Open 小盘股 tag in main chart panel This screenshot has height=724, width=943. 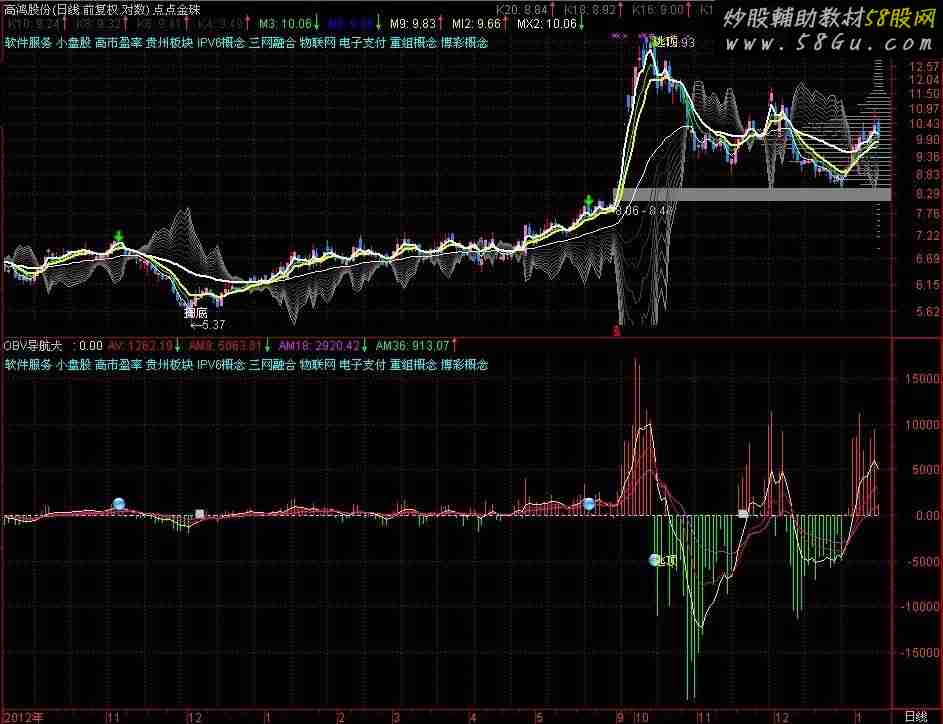coord(73,43)
